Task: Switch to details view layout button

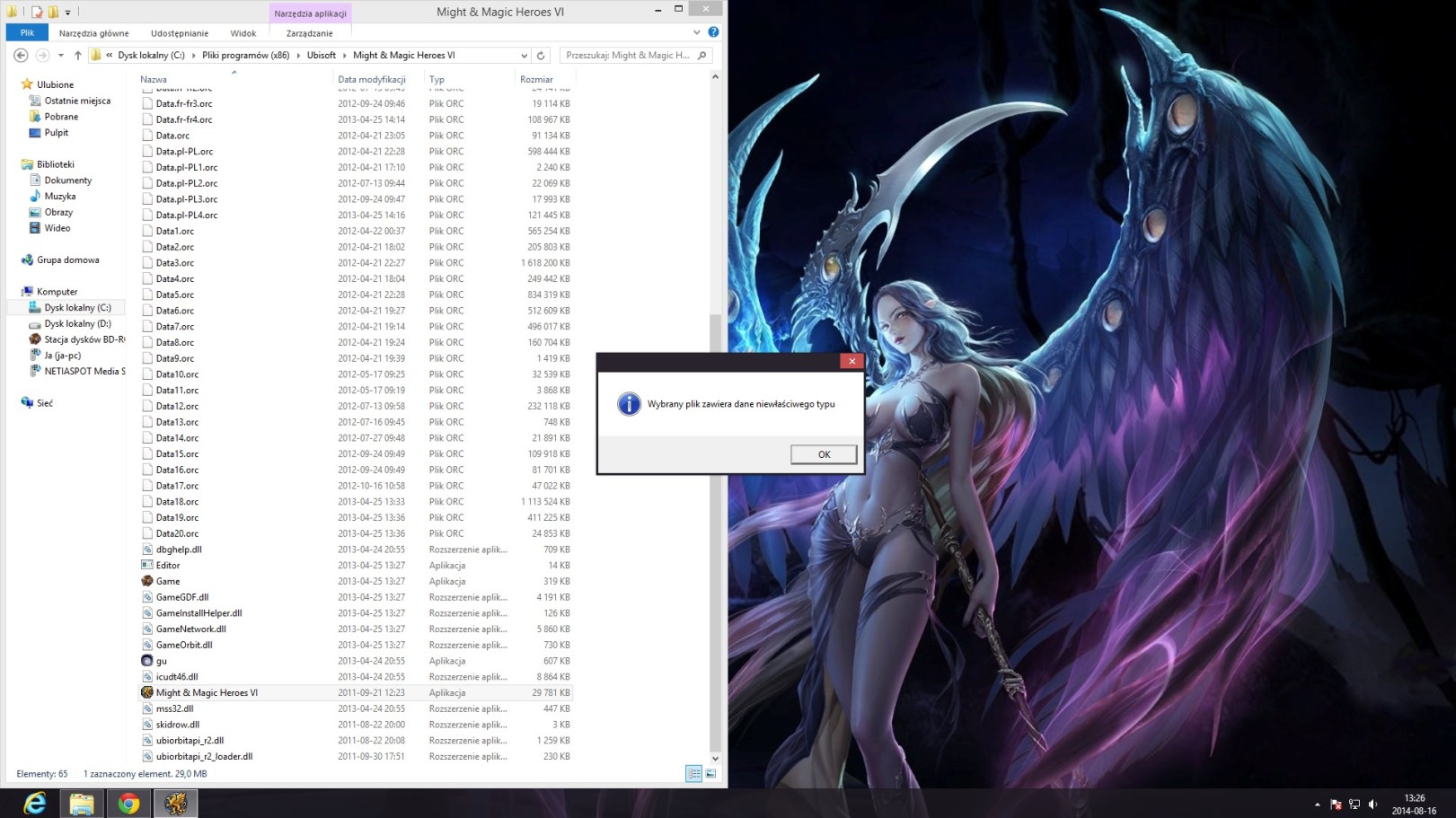Action: point(693,774)
